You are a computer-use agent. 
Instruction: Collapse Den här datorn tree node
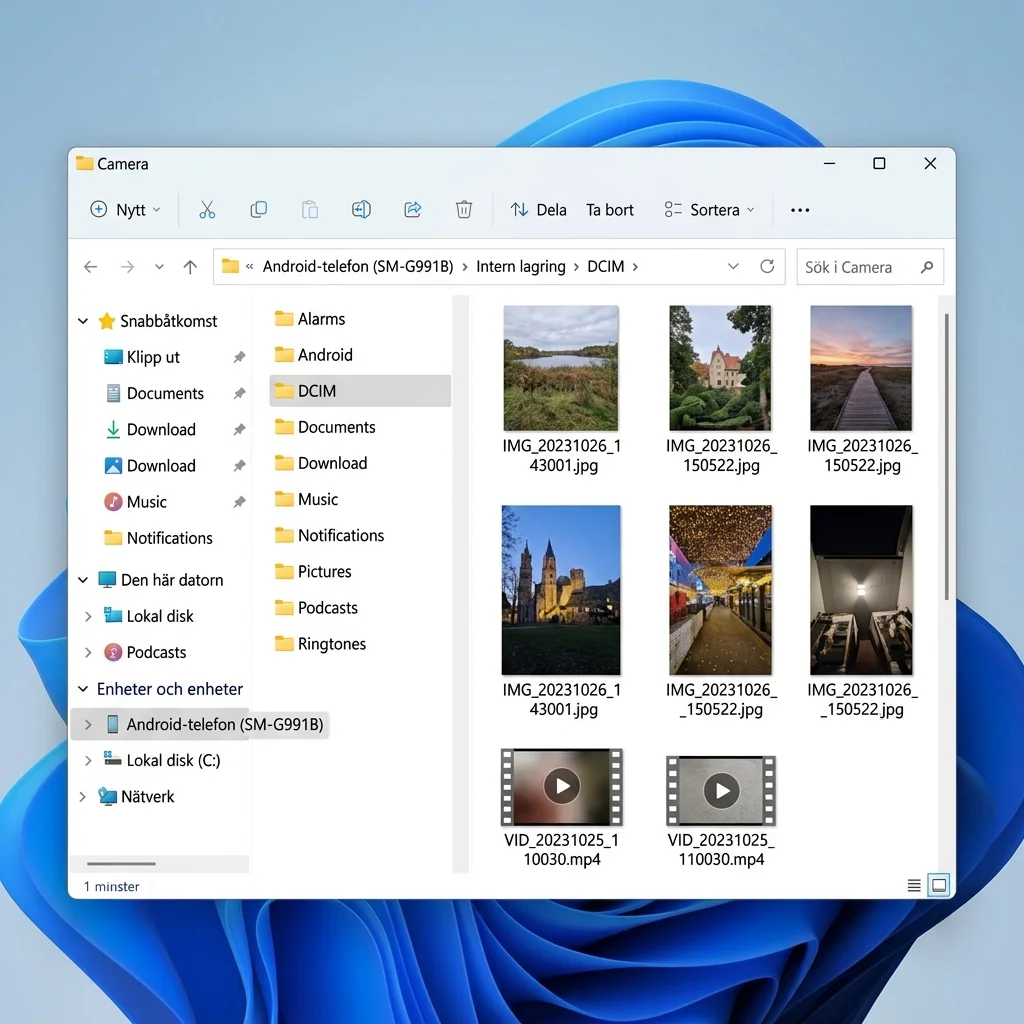(x=83, y=580)
